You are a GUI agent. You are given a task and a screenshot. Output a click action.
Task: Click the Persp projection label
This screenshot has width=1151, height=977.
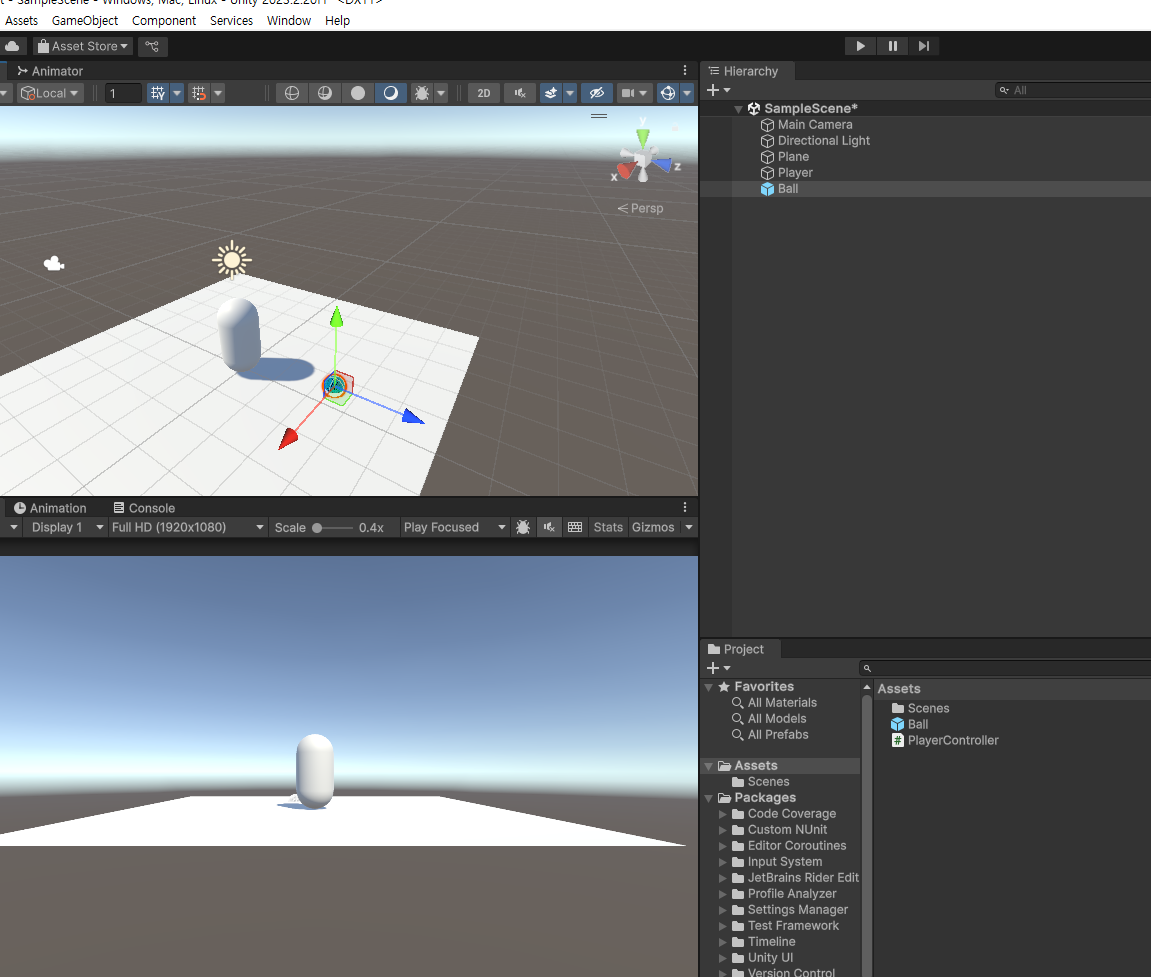click(x=640, y=208)
